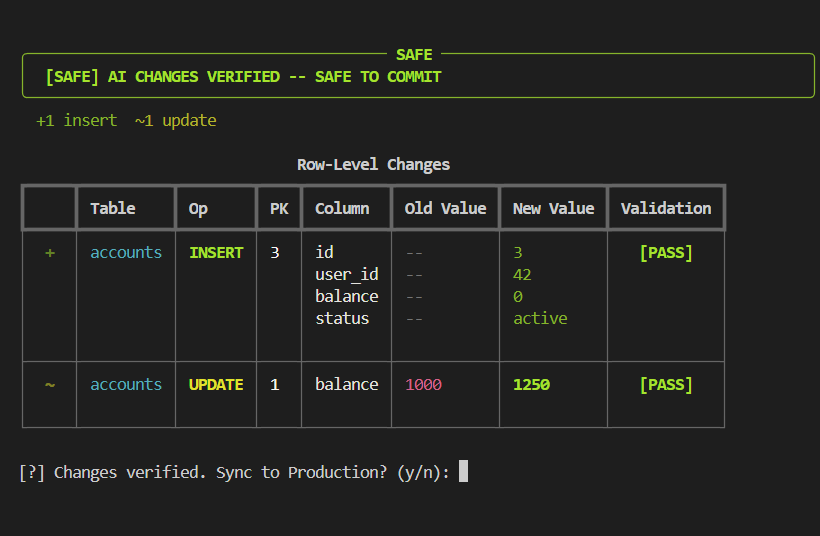Click the INSERT operation label
Viewport: 820px width, 536px height.
coord(216,253)
